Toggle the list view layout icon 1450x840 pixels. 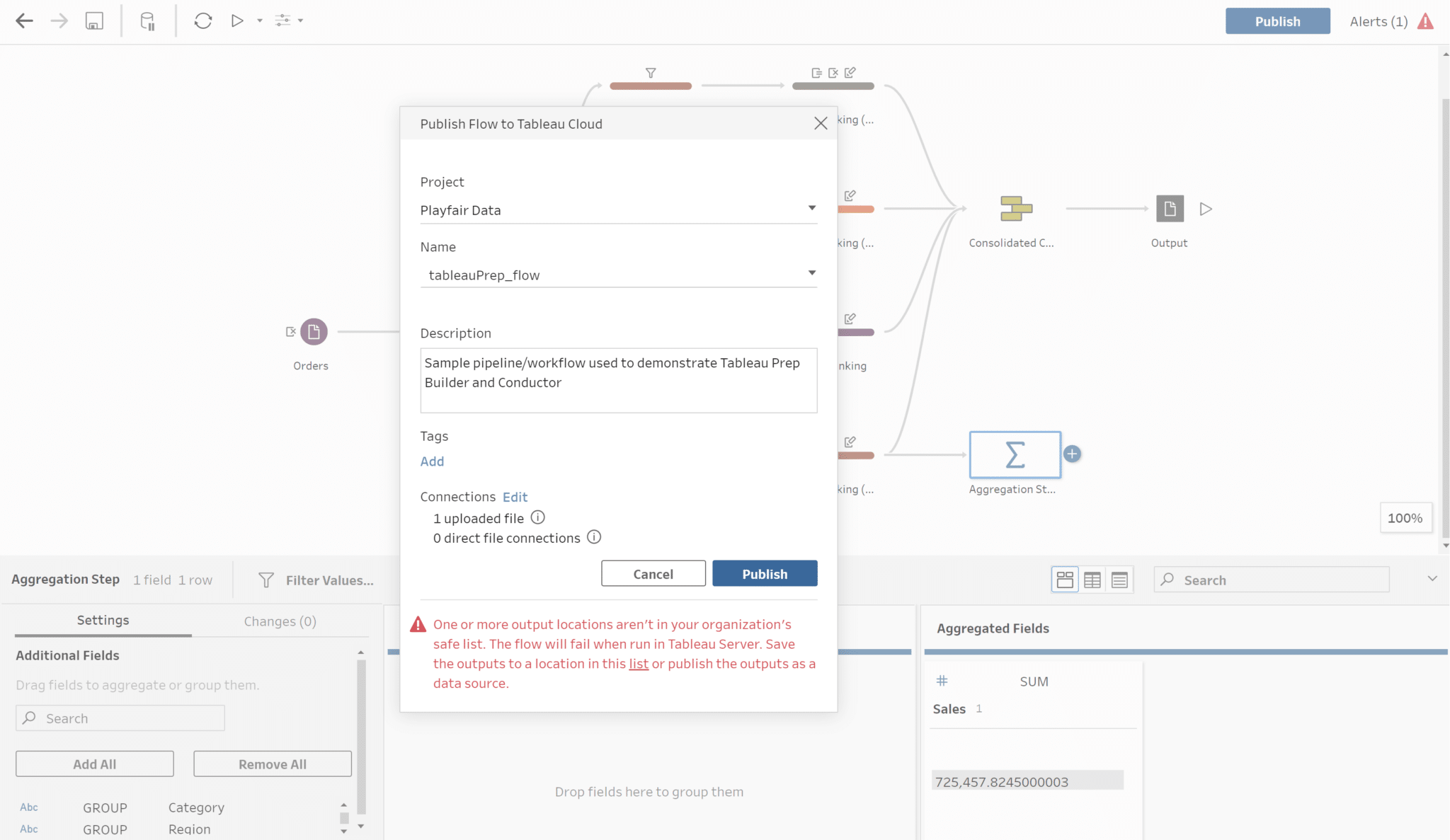pyautogui.click(x=1119, y=579)
